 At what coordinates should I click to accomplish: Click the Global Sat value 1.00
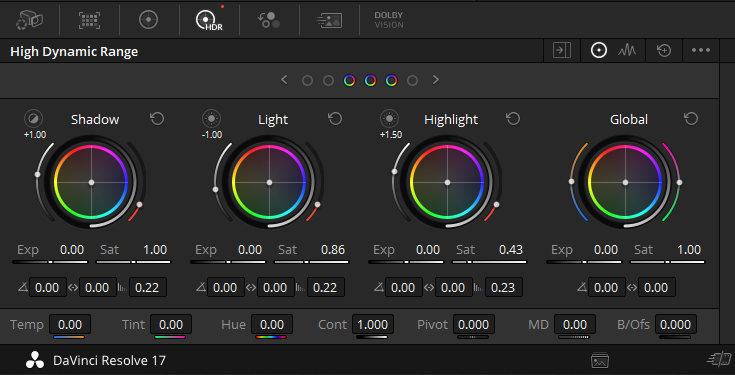(x=689, y=250)
